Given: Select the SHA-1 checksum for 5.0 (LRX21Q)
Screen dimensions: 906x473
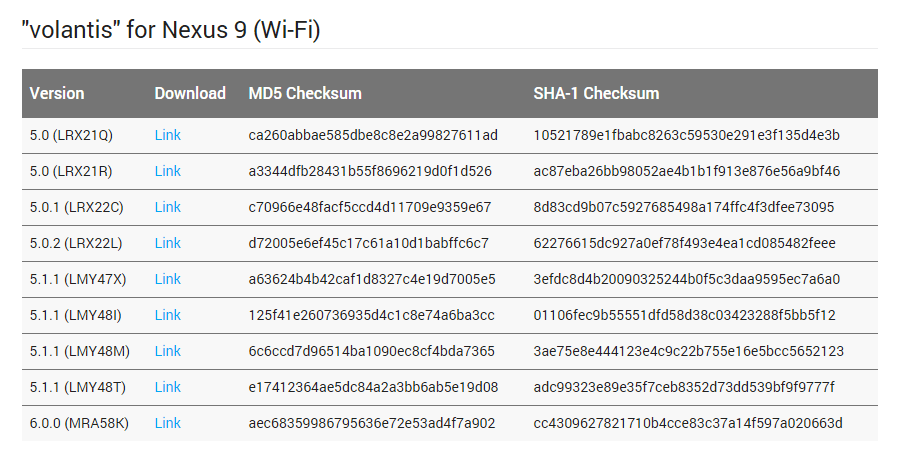Looking at the screenshot, I should click(686, 135).
